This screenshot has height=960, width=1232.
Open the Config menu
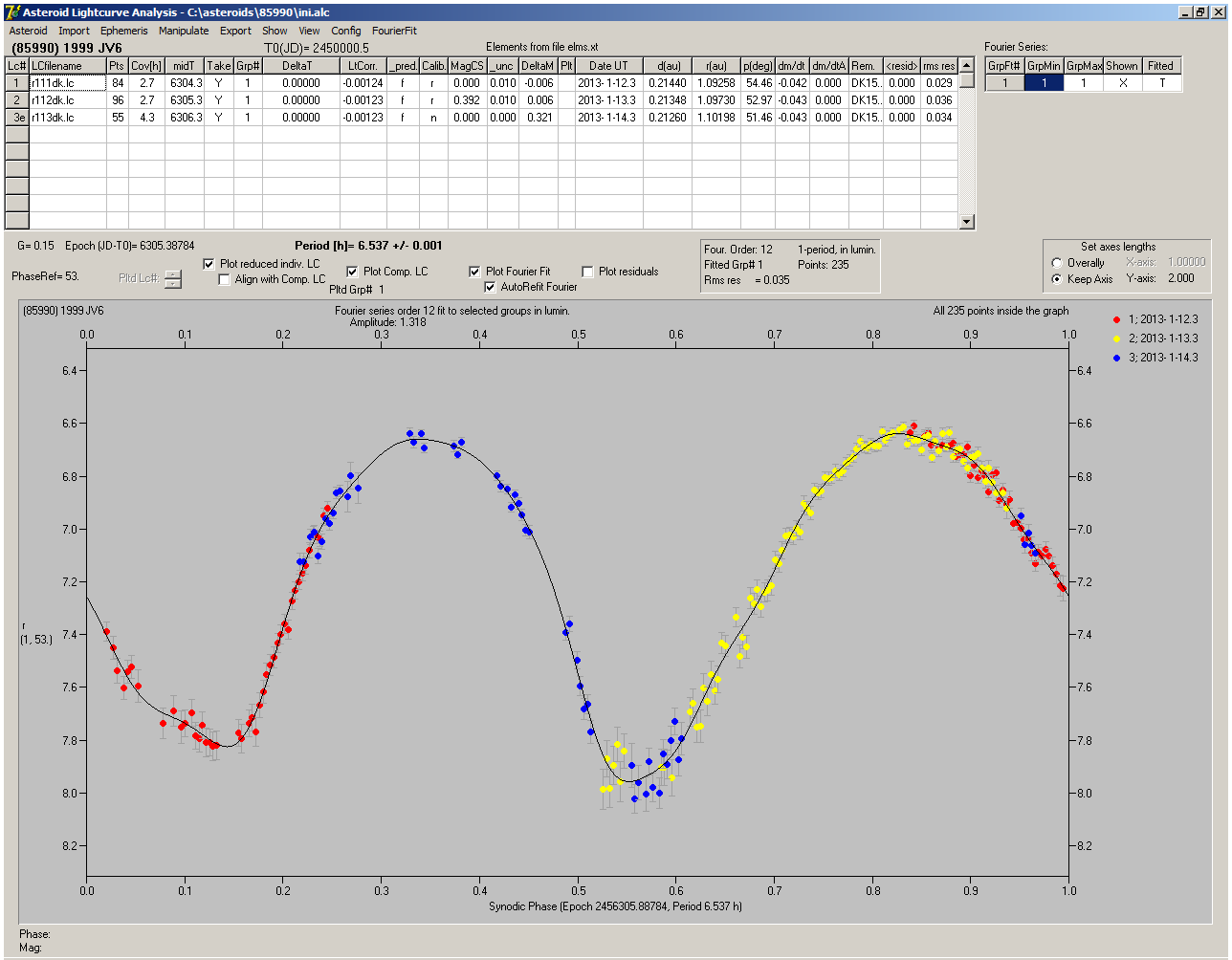pyautogui.click(x=346, y=31)
